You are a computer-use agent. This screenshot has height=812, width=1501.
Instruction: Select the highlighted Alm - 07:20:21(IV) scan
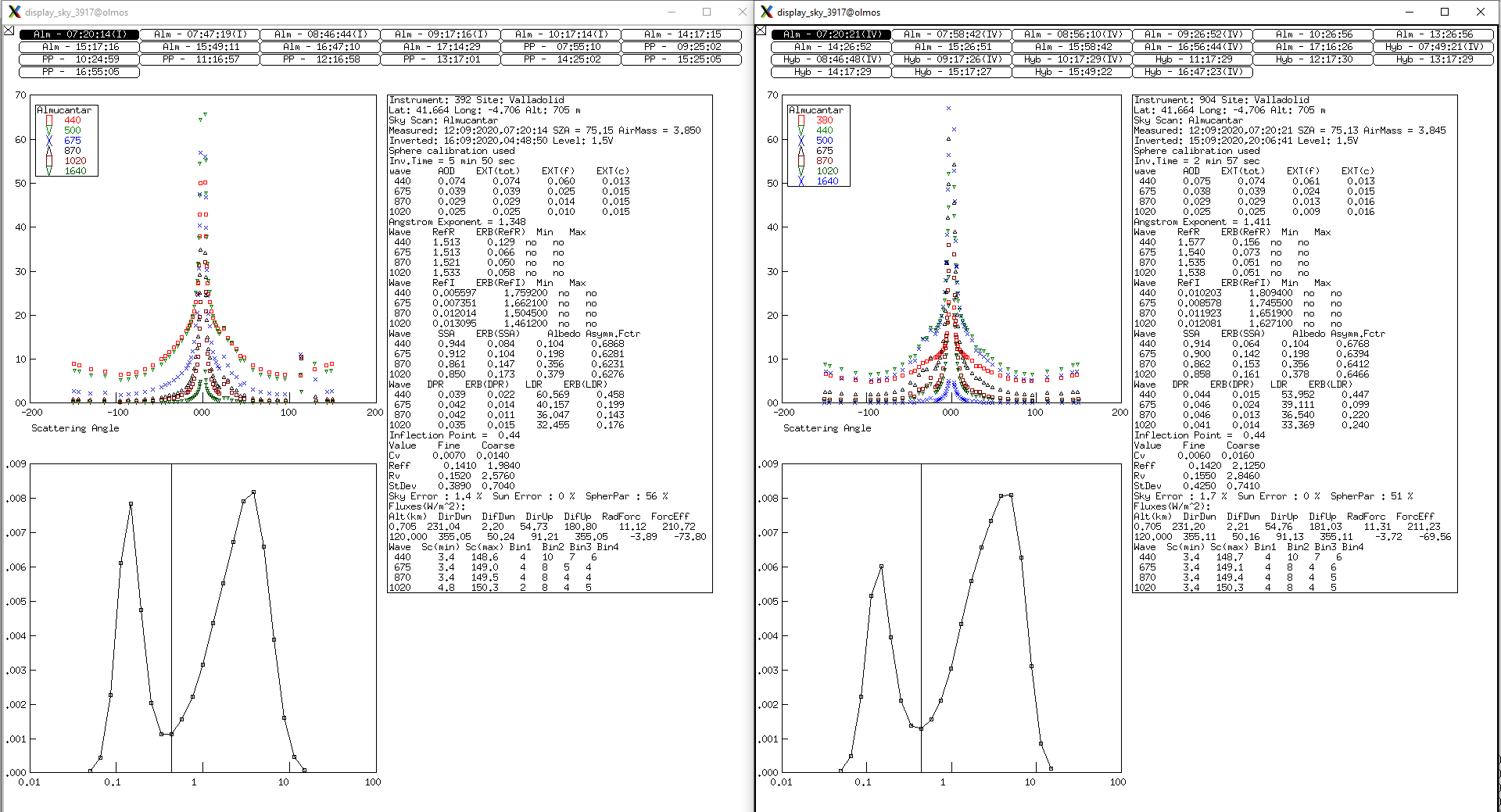pyautogui.click(x=831, y=34)
